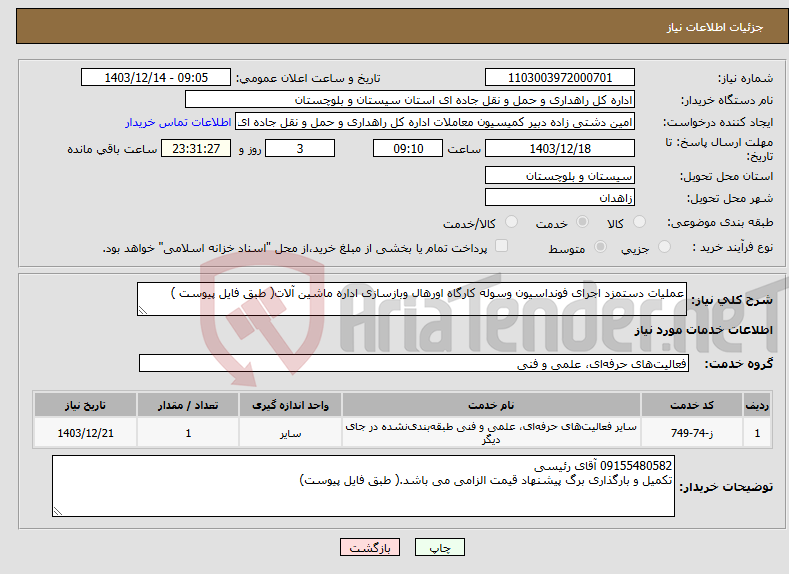Viewport: 789px width, 574px height.
Task: Click the شماره نیاز label
Action: pos(745,78)
